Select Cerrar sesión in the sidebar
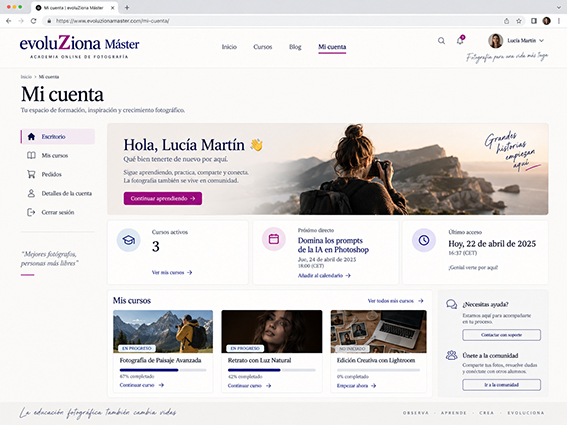The image size is (567, 425). 58,212
